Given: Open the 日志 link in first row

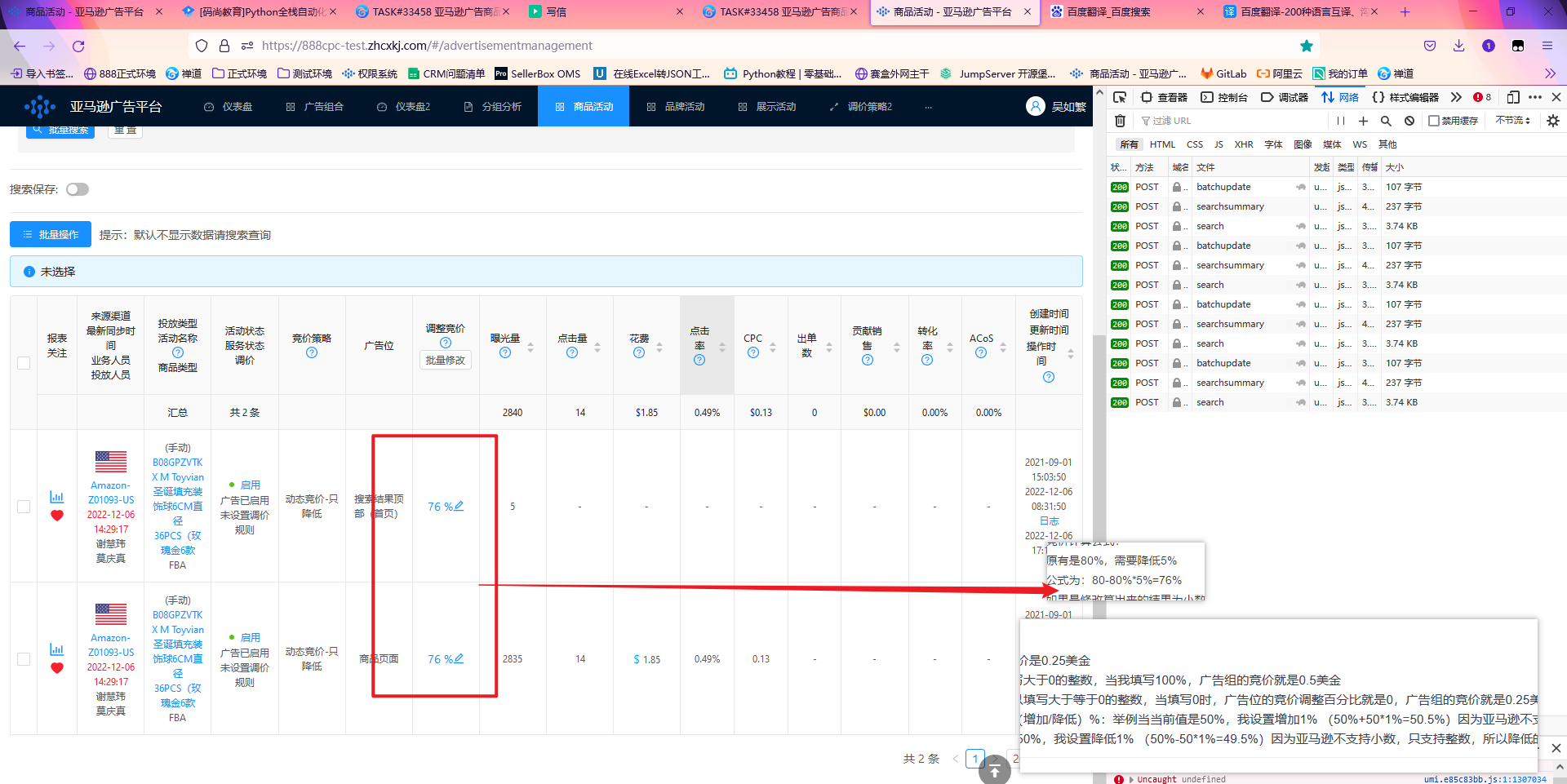Looking at the screenshot, I should pos(1049,521).
